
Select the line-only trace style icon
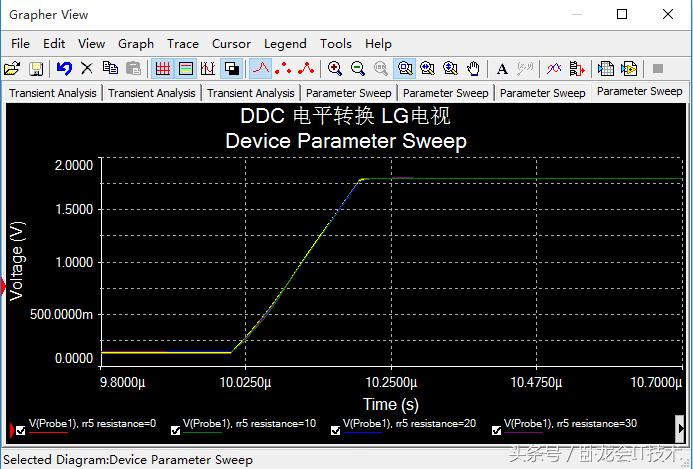tap(261, 69)
